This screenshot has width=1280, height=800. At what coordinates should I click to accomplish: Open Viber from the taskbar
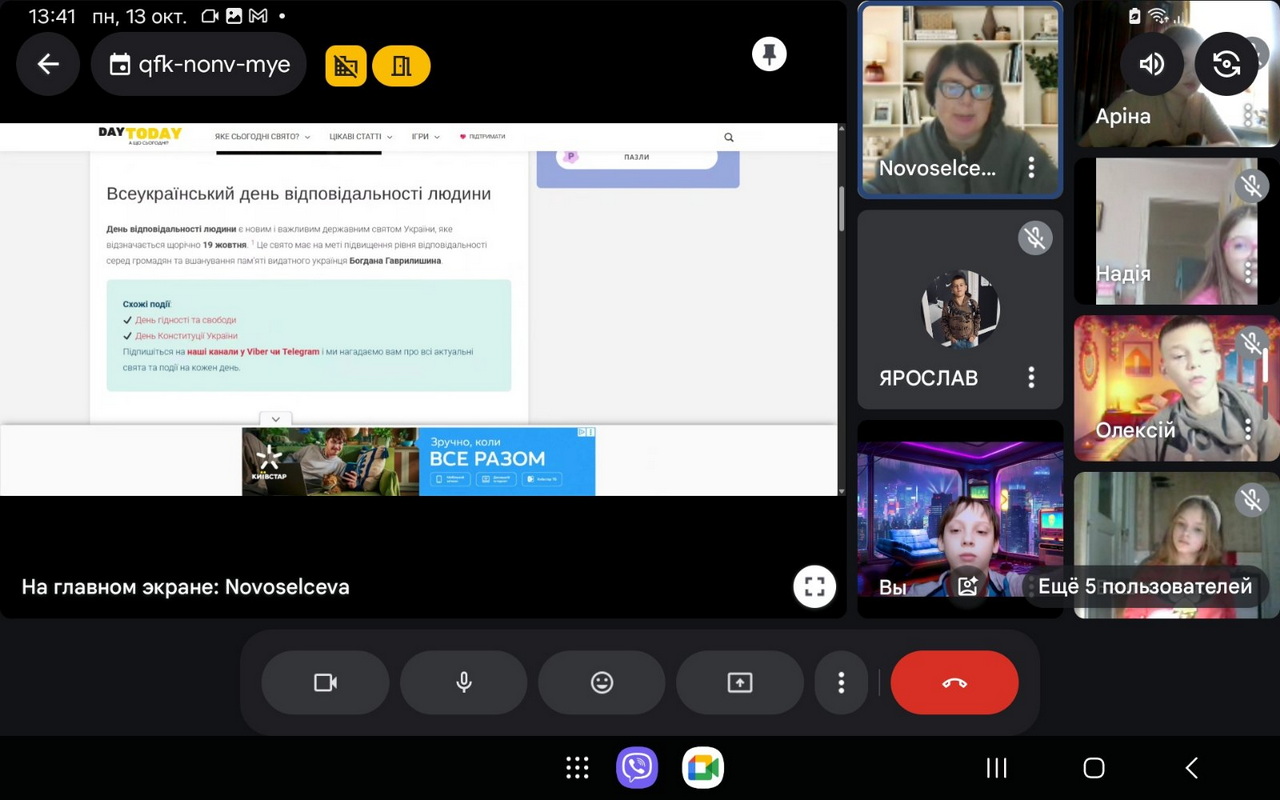coord(637,768)
